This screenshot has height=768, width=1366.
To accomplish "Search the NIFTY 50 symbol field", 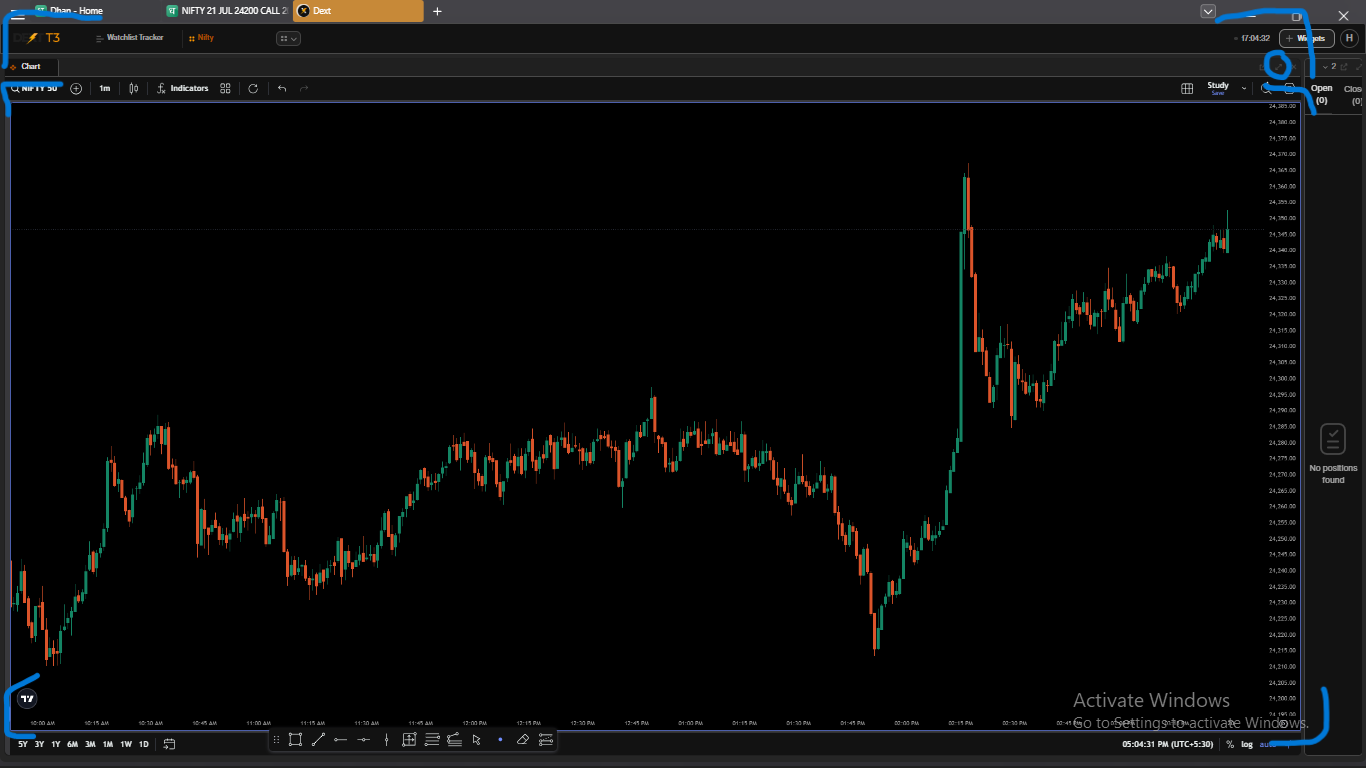I will [x=35, y=88].
